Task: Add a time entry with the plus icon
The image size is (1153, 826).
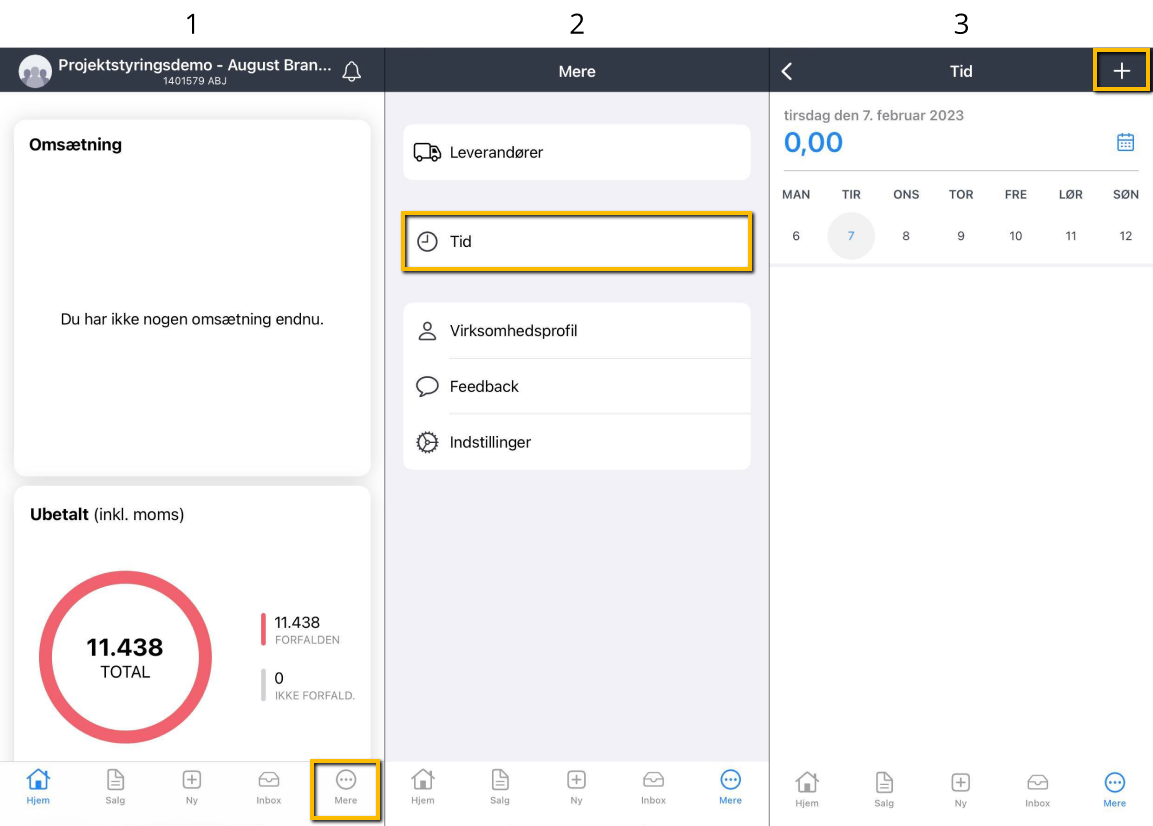Action: coord(1121,71)
